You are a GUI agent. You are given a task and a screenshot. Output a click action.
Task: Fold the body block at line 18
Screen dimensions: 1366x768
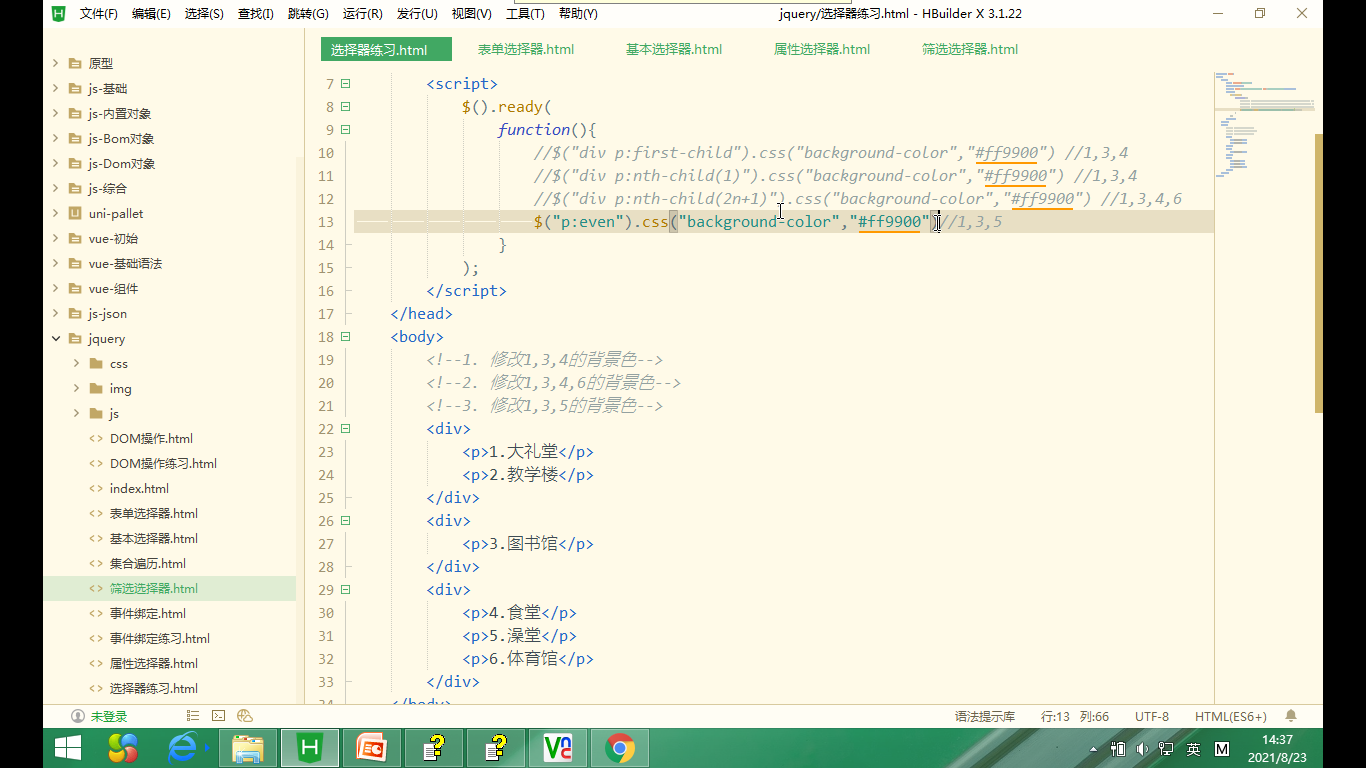tap(346, 337)
